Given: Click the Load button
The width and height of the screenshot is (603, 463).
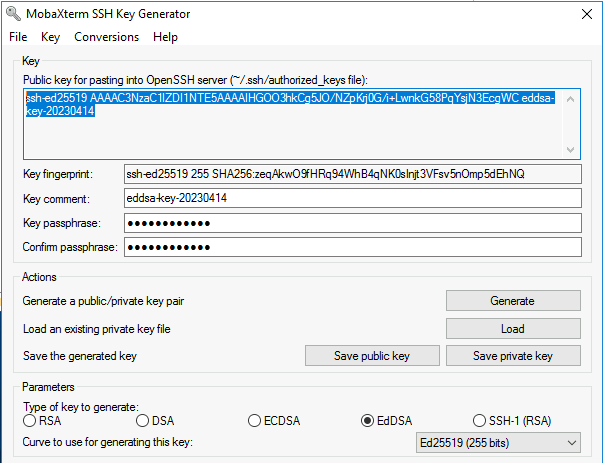Looking at the screenshot, I should point(513,328).
